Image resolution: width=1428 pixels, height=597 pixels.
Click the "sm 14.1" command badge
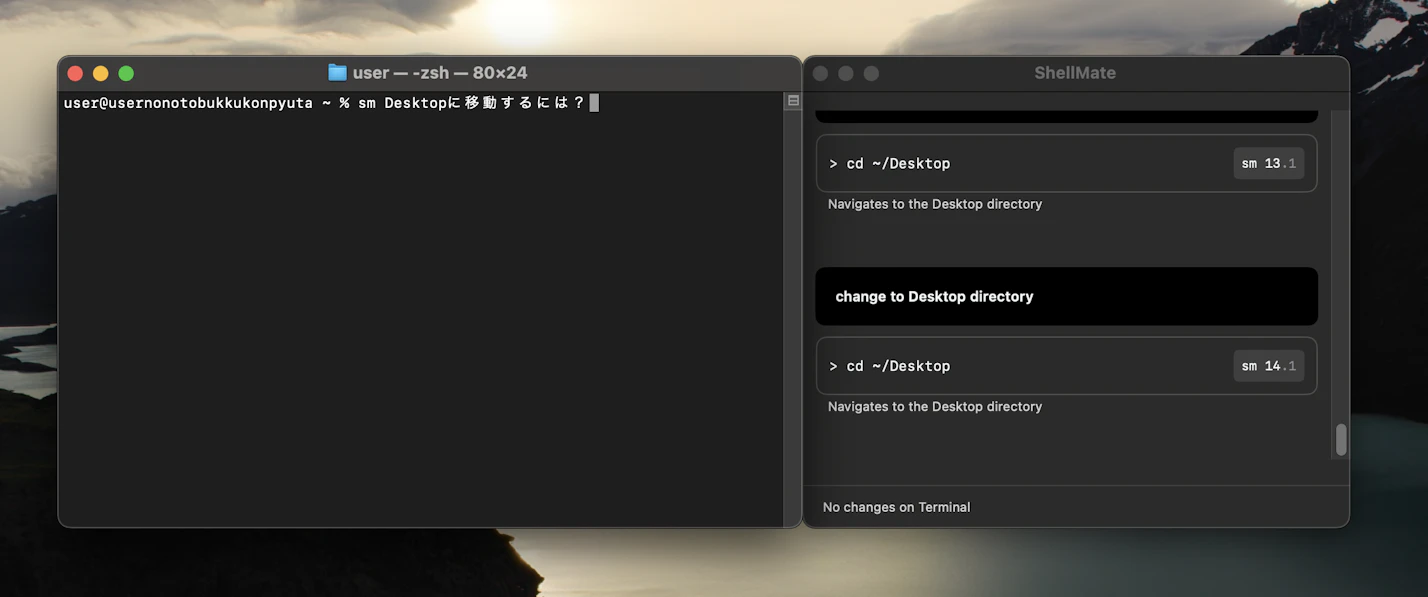(1268, 365)
